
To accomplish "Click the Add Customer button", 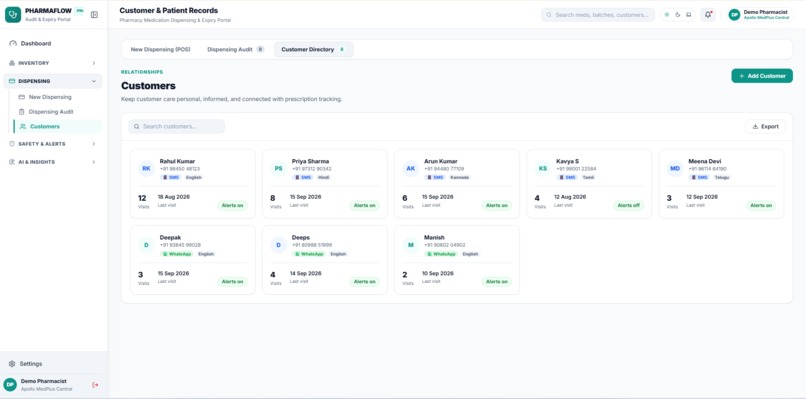I will pos(762,76).
